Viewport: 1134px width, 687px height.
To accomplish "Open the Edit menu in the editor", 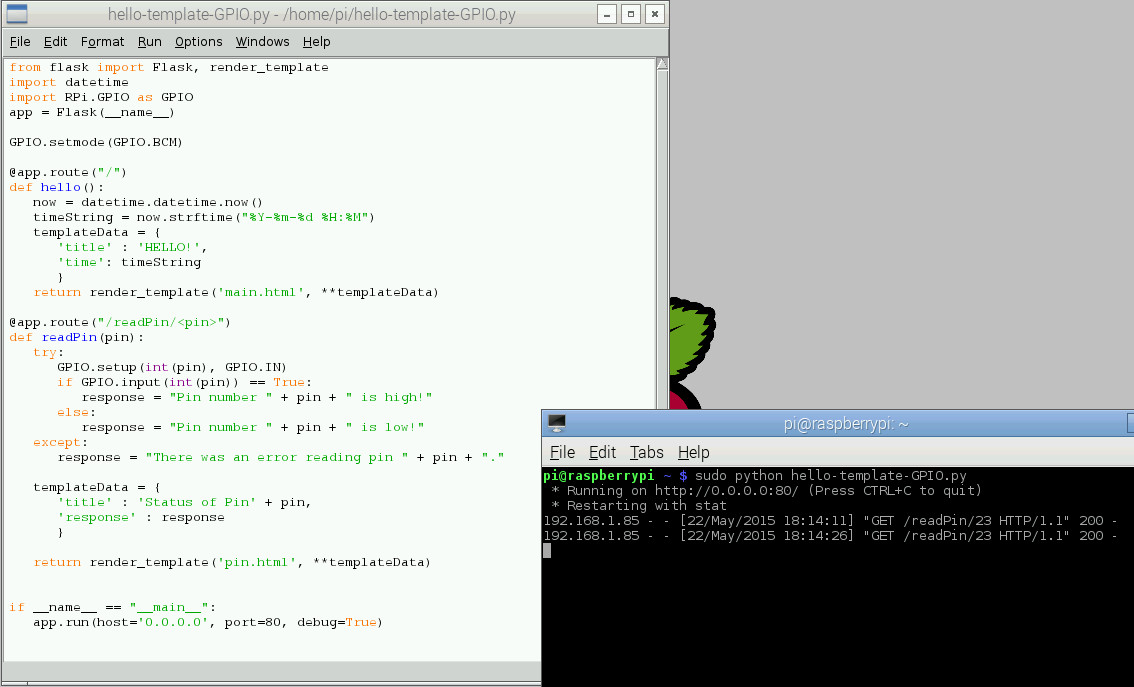I will tap(55, 42).
